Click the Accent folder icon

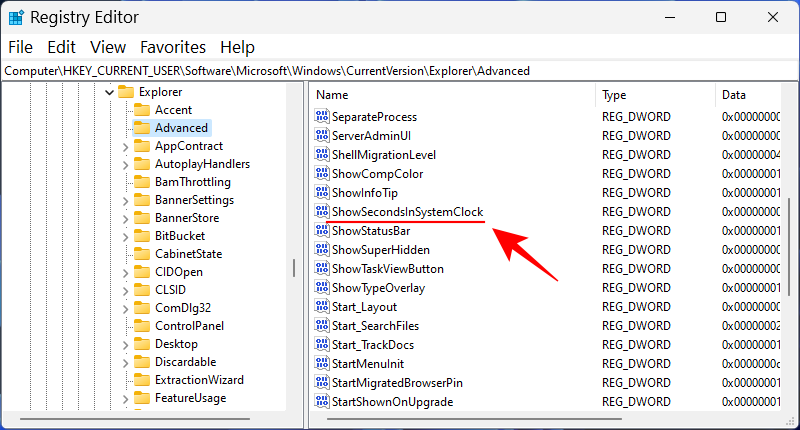[x=141, y=110]
